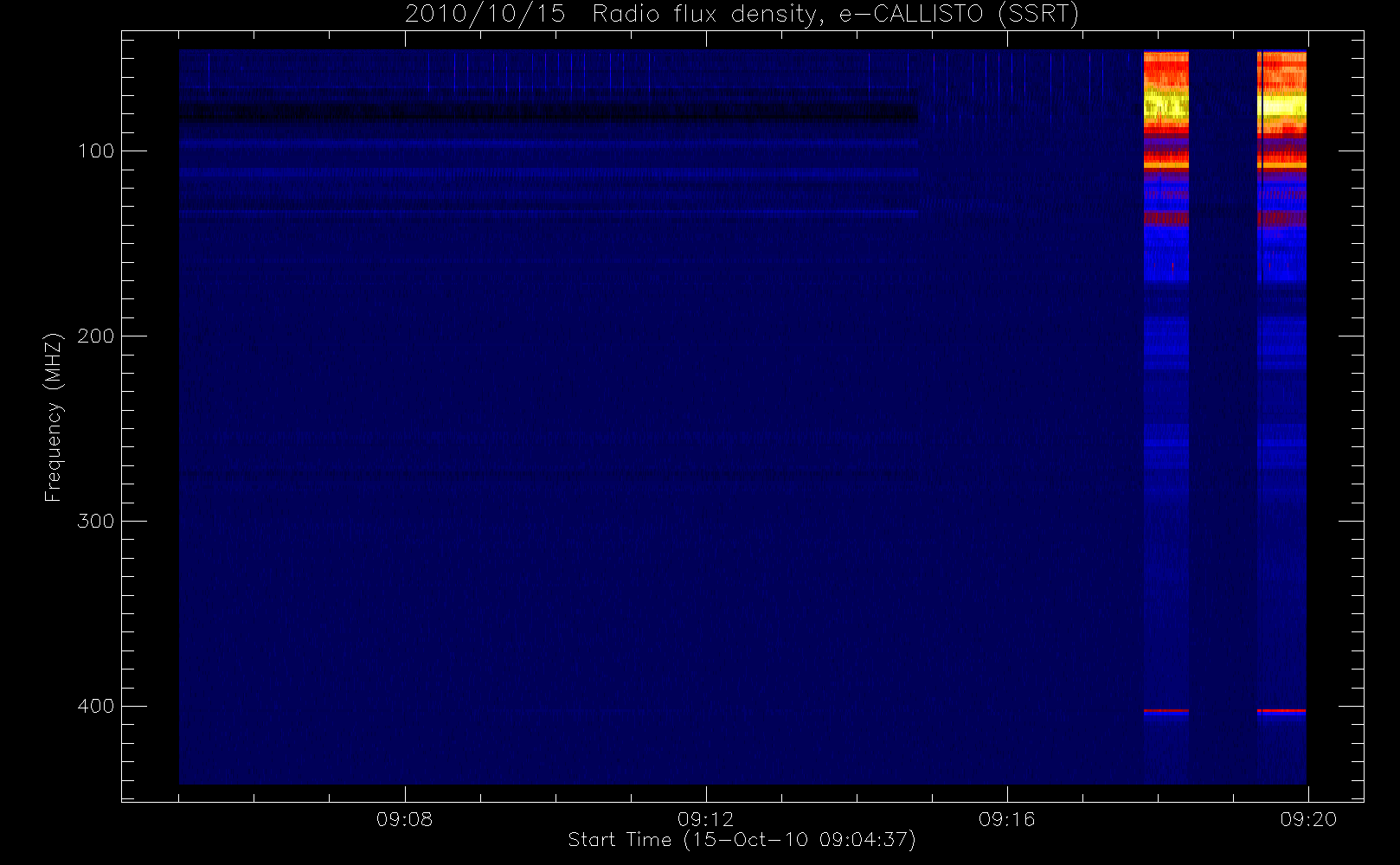Image resolution: width=1400 pixels, height=865 pixels.
Task: Click the 100 frequency tick label
Action: pos(96,151)
